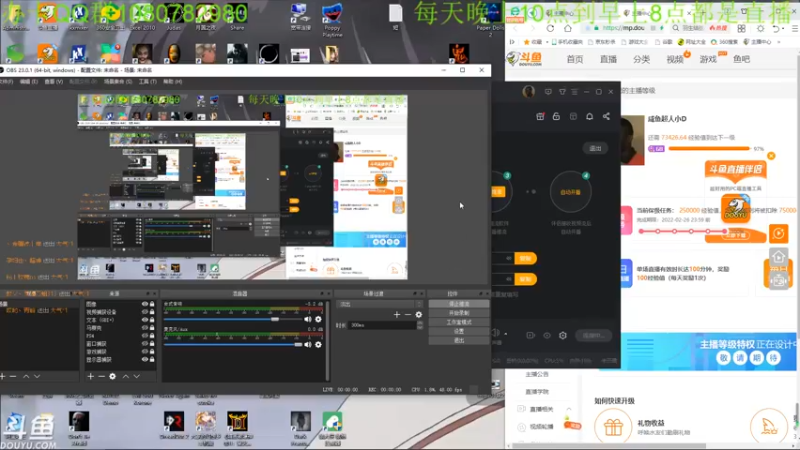Toggle visibility of 文本 (GDI+) source
This screenshot has height=450, width=800.
pyautogui.click(x=144, y=320)
